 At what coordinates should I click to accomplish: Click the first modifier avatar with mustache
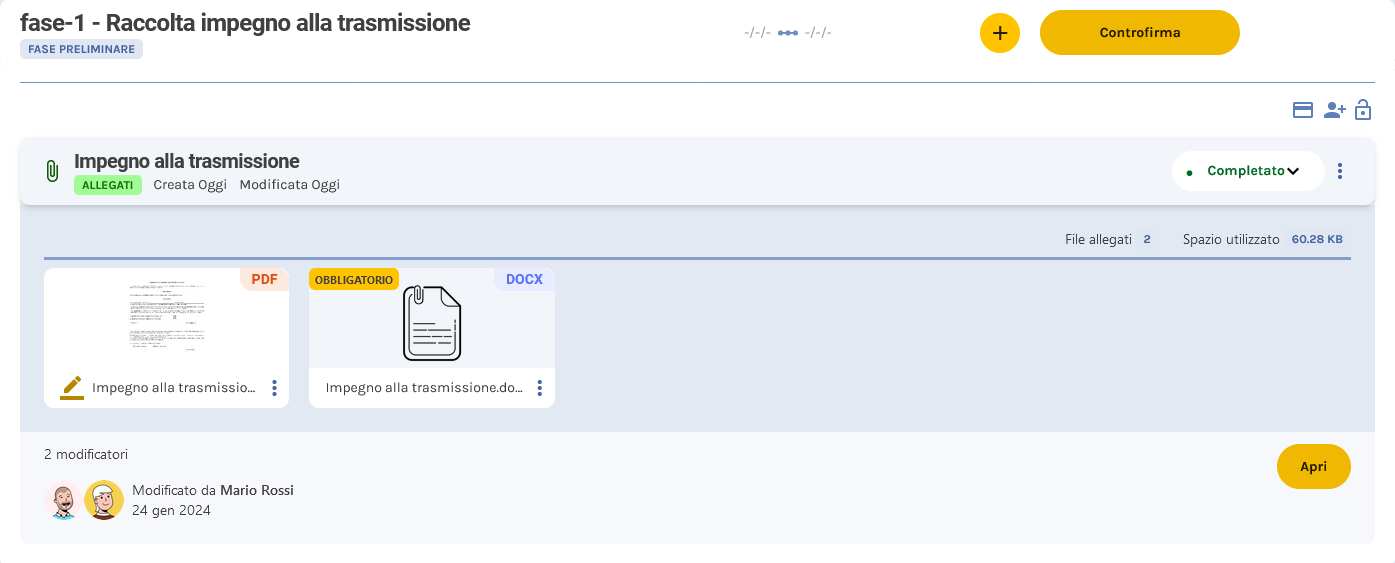63,500
